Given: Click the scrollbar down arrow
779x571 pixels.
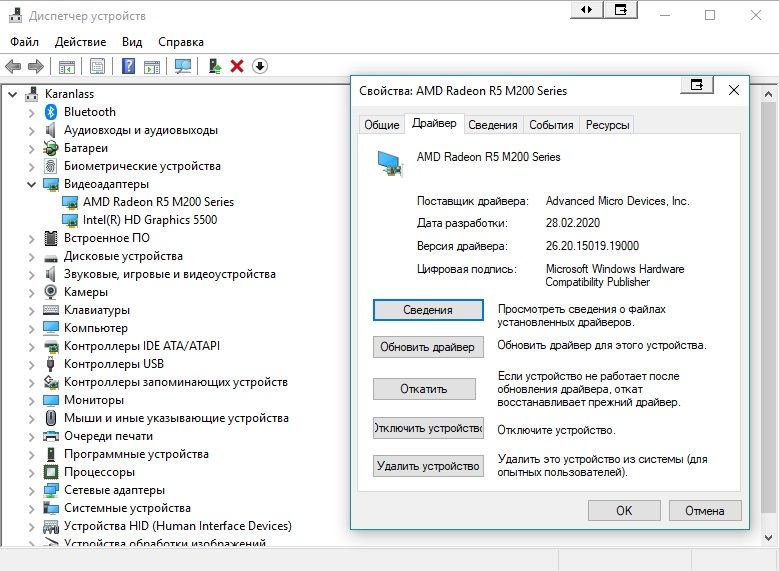Looking at the screenshot, I should [x=768, y=537].
